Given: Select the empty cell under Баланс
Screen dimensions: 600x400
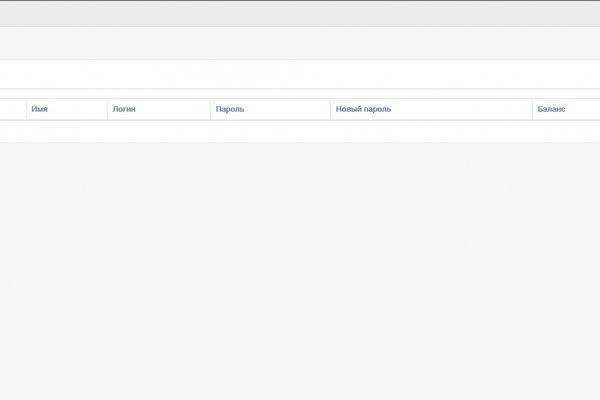Looking at the screenshot, I should (x=565, y=131).
